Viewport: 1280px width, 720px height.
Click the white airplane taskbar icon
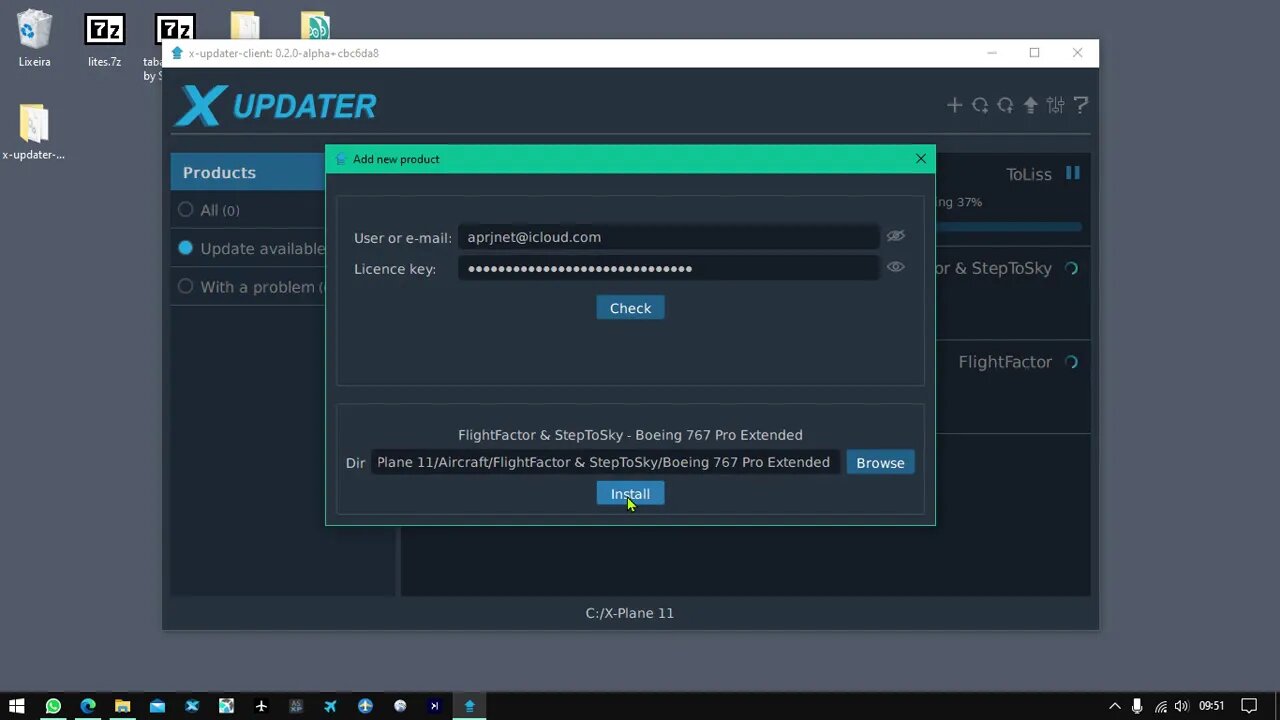click(x=261, y=706)
